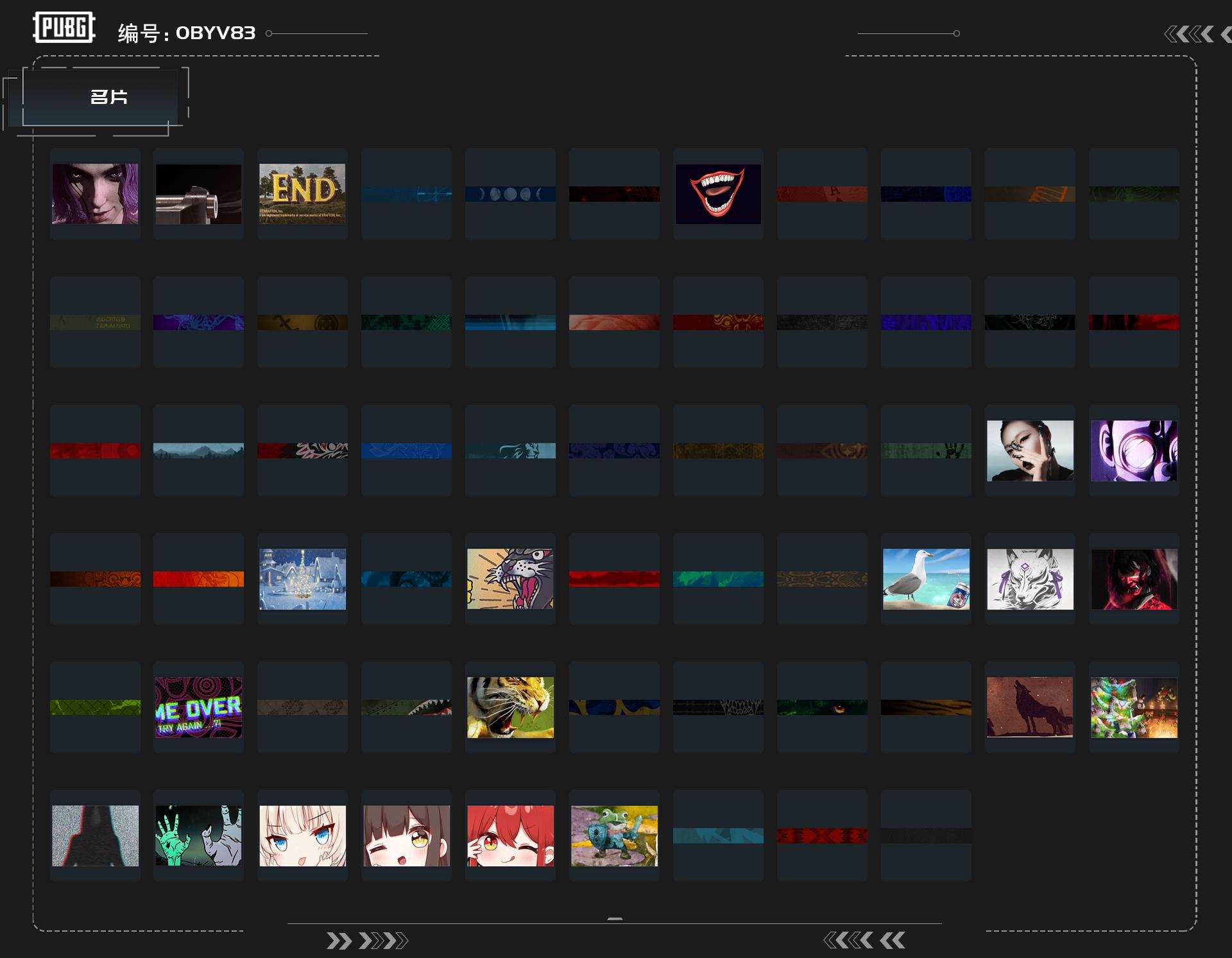Select the blue crosshair banner nameplate
The width and height of the screenshot is (1232, 958).
(x=406, y=194)
